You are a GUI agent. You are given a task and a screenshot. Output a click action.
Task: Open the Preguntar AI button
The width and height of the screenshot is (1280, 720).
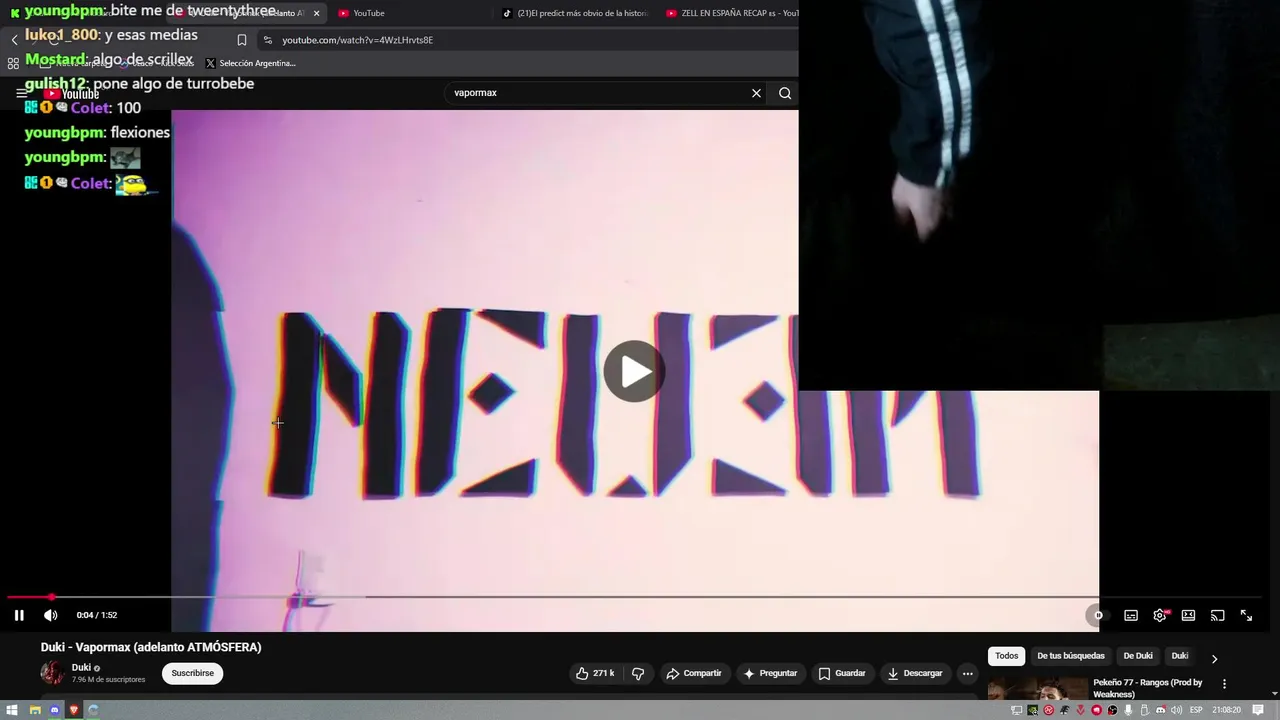click(x=770, y=673)
